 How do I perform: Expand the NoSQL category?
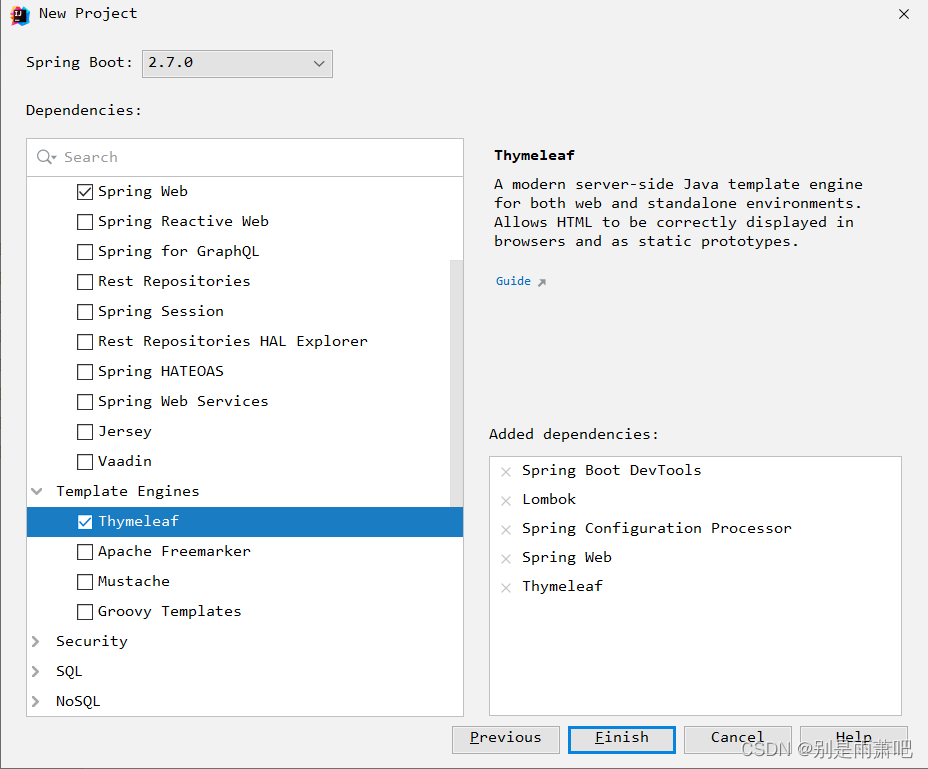point(36,702)
